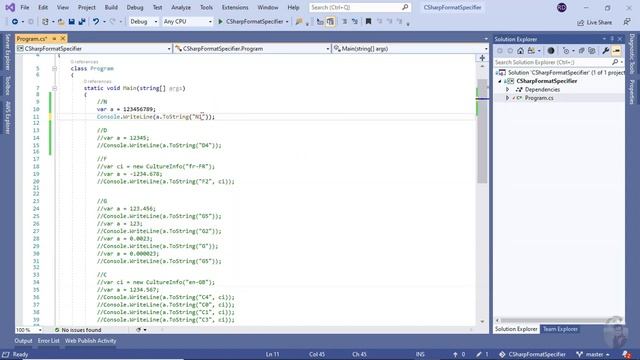Open the Build menu
640x360 pixels.
111,7
